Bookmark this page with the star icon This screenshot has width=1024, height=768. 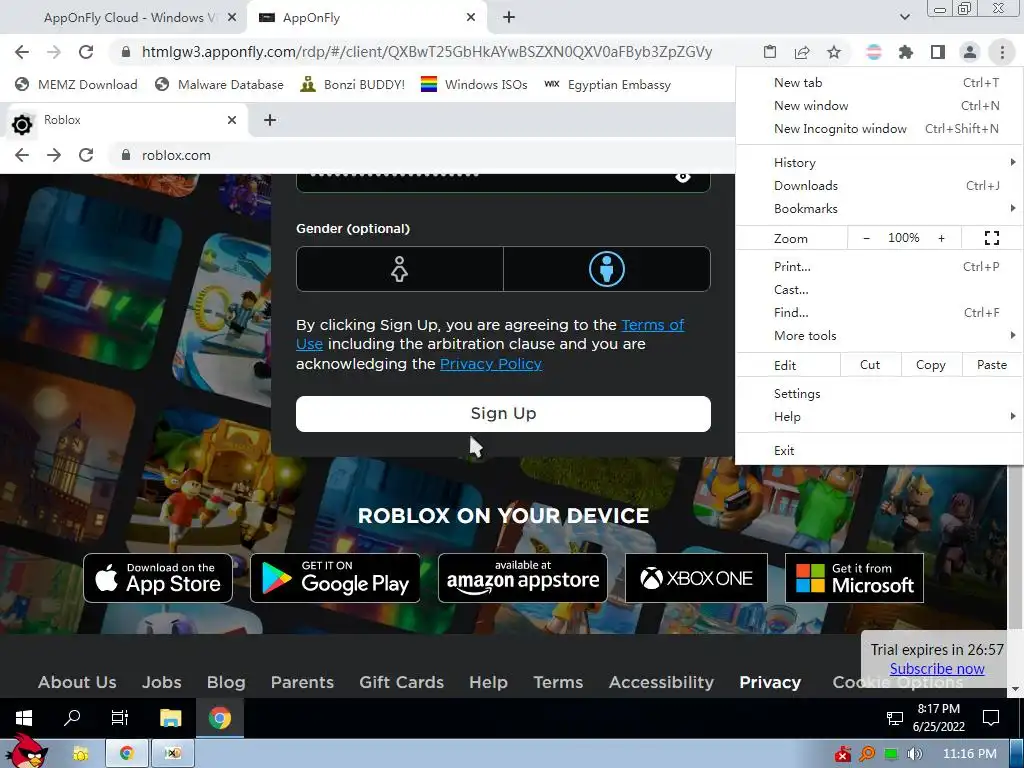(834, 52)
